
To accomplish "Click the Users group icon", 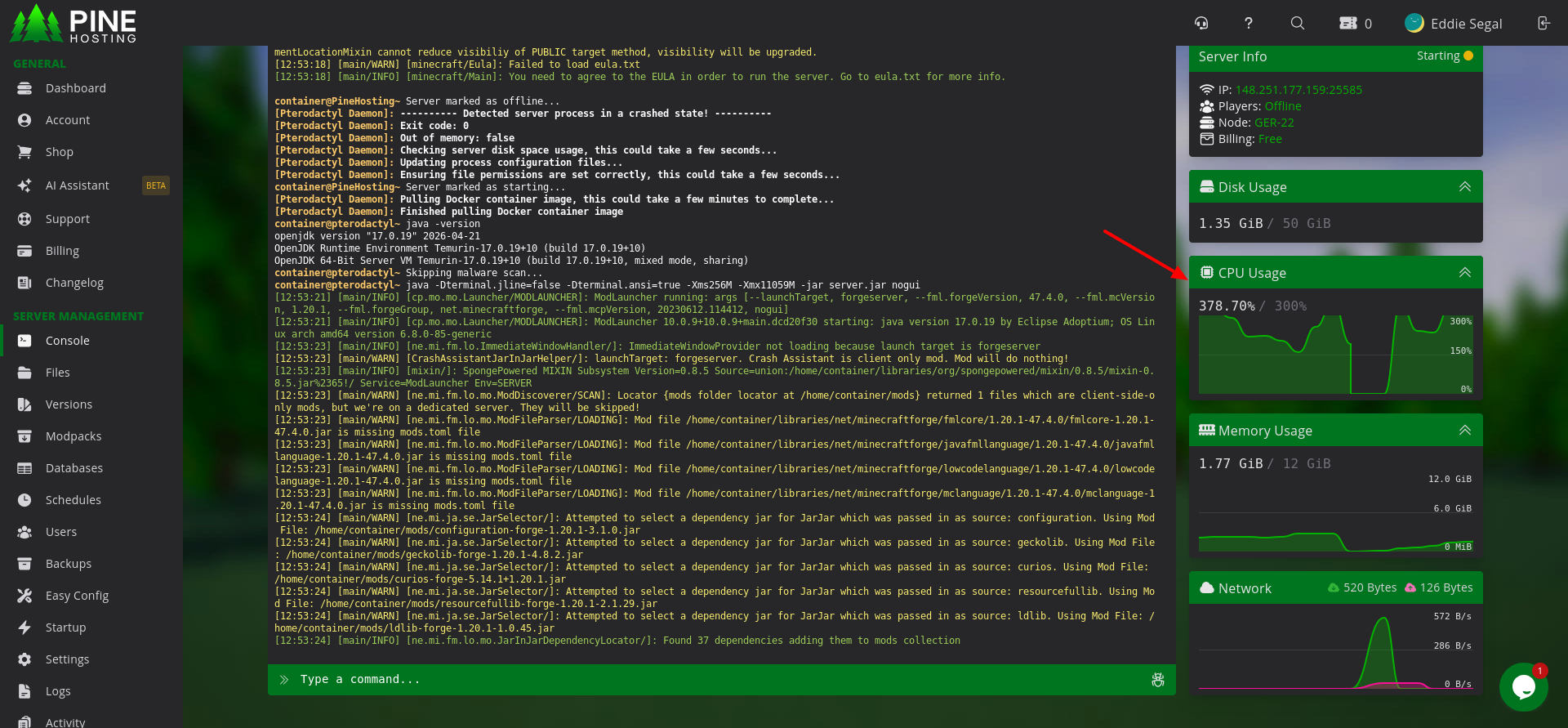I will point(24,532).
